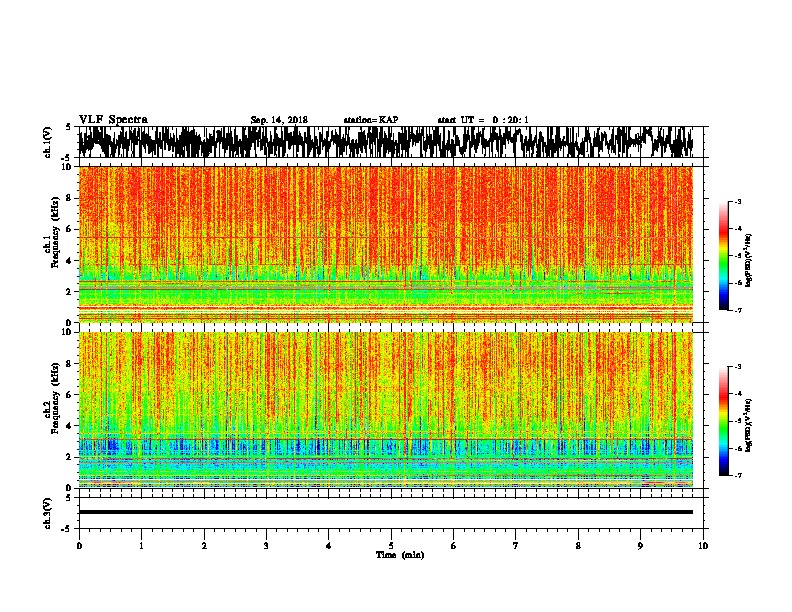Click the time axis tick label "5"
Screen dimensions: 792x612
[x=391, y=546]
